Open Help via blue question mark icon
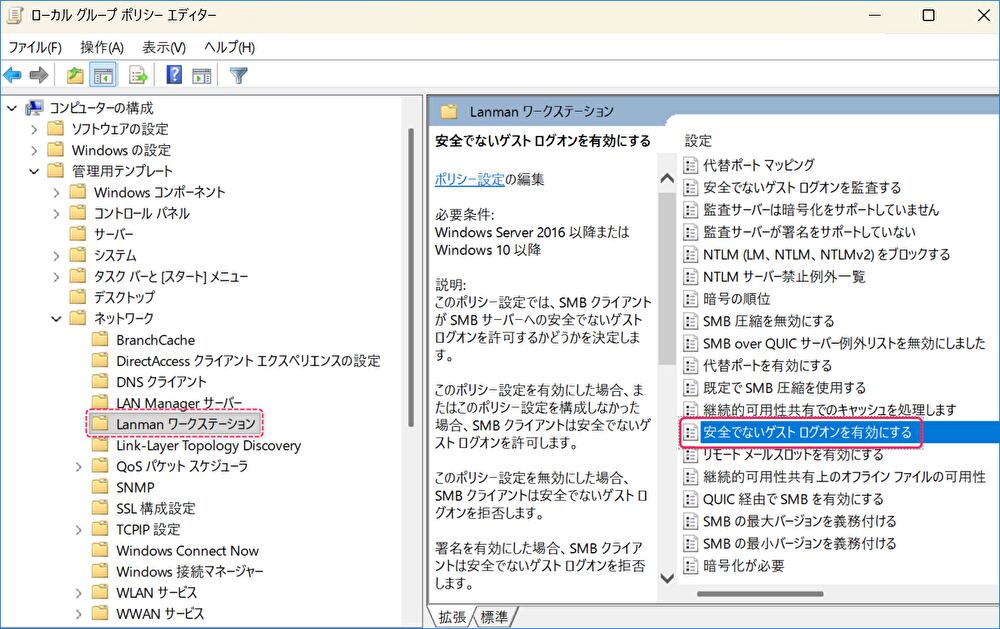This screenshot has height=629, width=1000. (x=174, y=75)
